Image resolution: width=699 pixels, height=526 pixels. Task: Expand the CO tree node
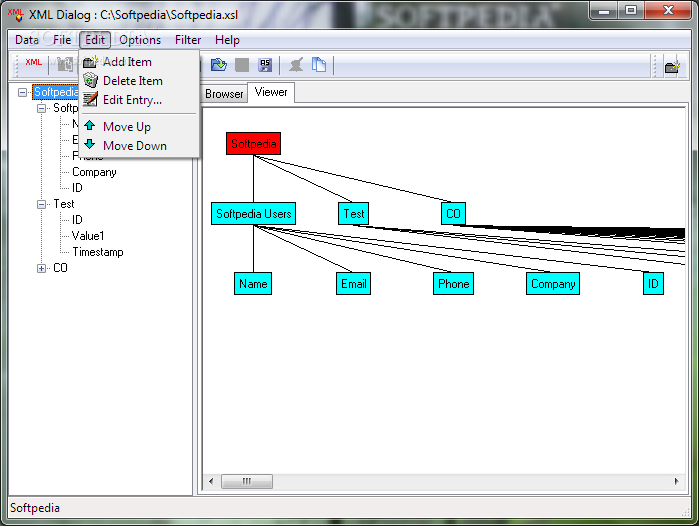41,268
